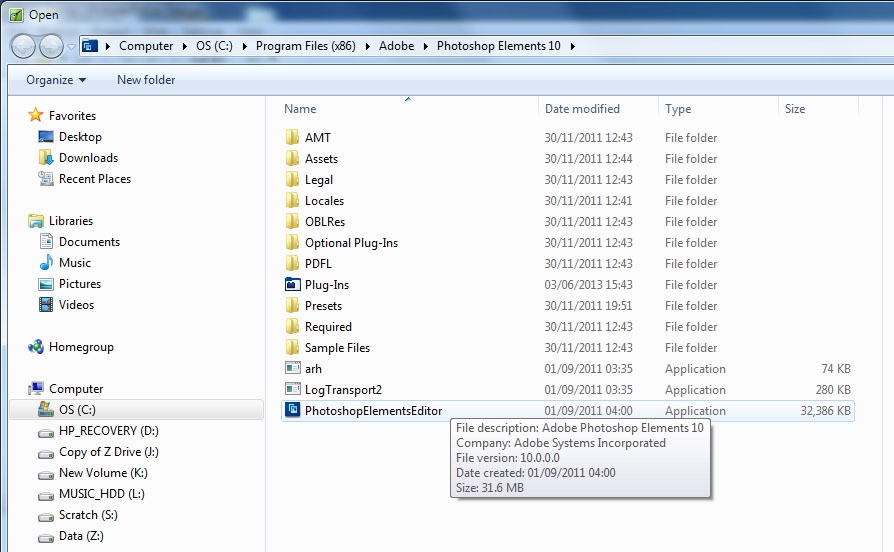Click the PhotoshopElementsEditor application icon
This screenshot has width=894, height=552.
click(292, 409)
